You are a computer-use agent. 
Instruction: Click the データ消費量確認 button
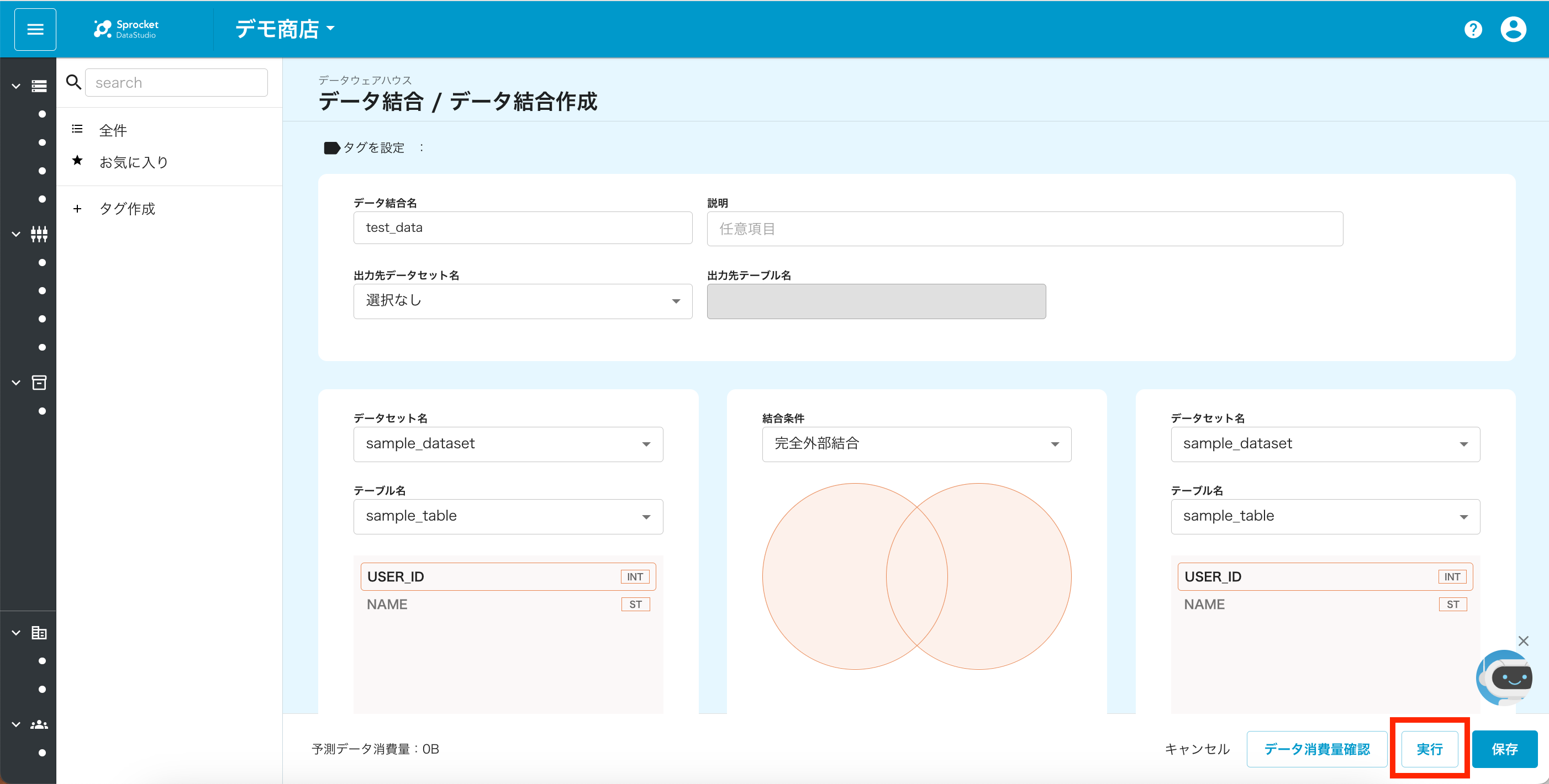pyautogui.click(x=1317, y=749)
